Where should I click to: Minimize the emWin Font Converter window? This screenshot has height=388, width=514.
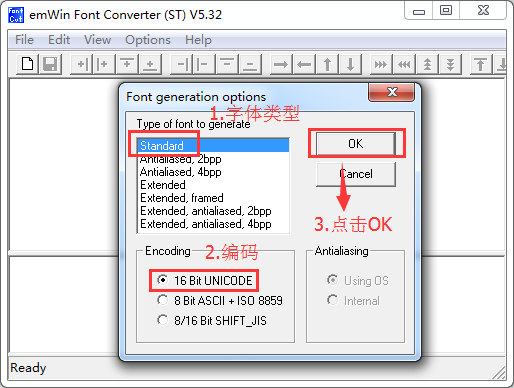419,11
